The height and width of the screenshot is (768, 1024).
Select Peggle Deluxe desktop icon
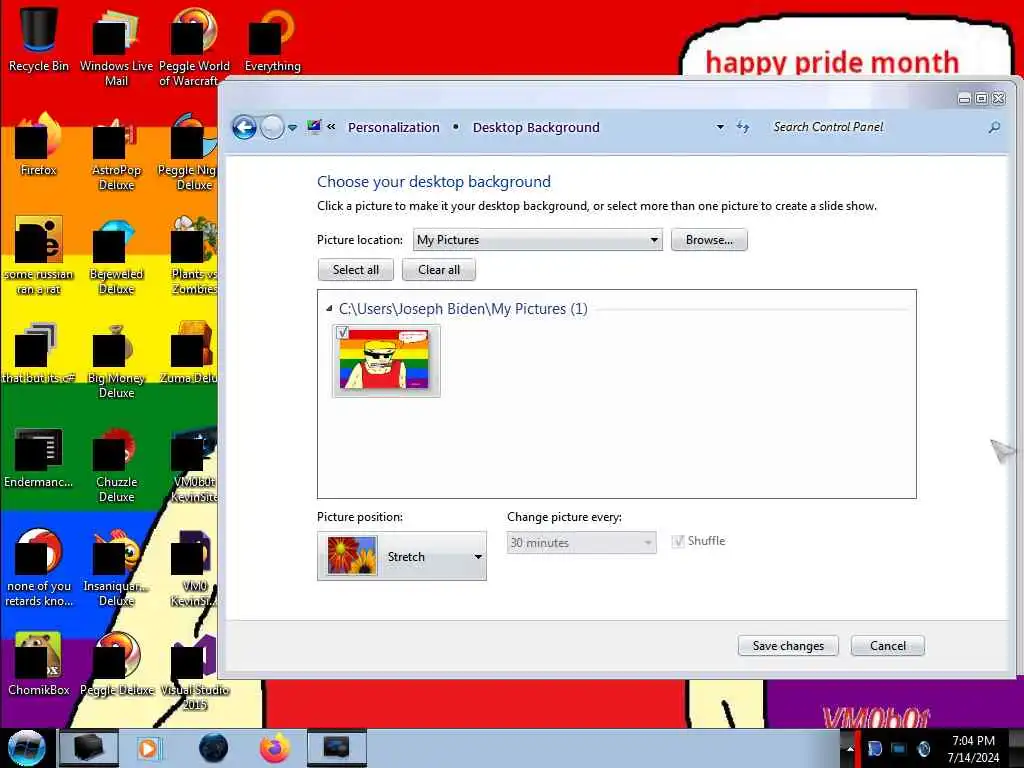(x=116, y=664)
